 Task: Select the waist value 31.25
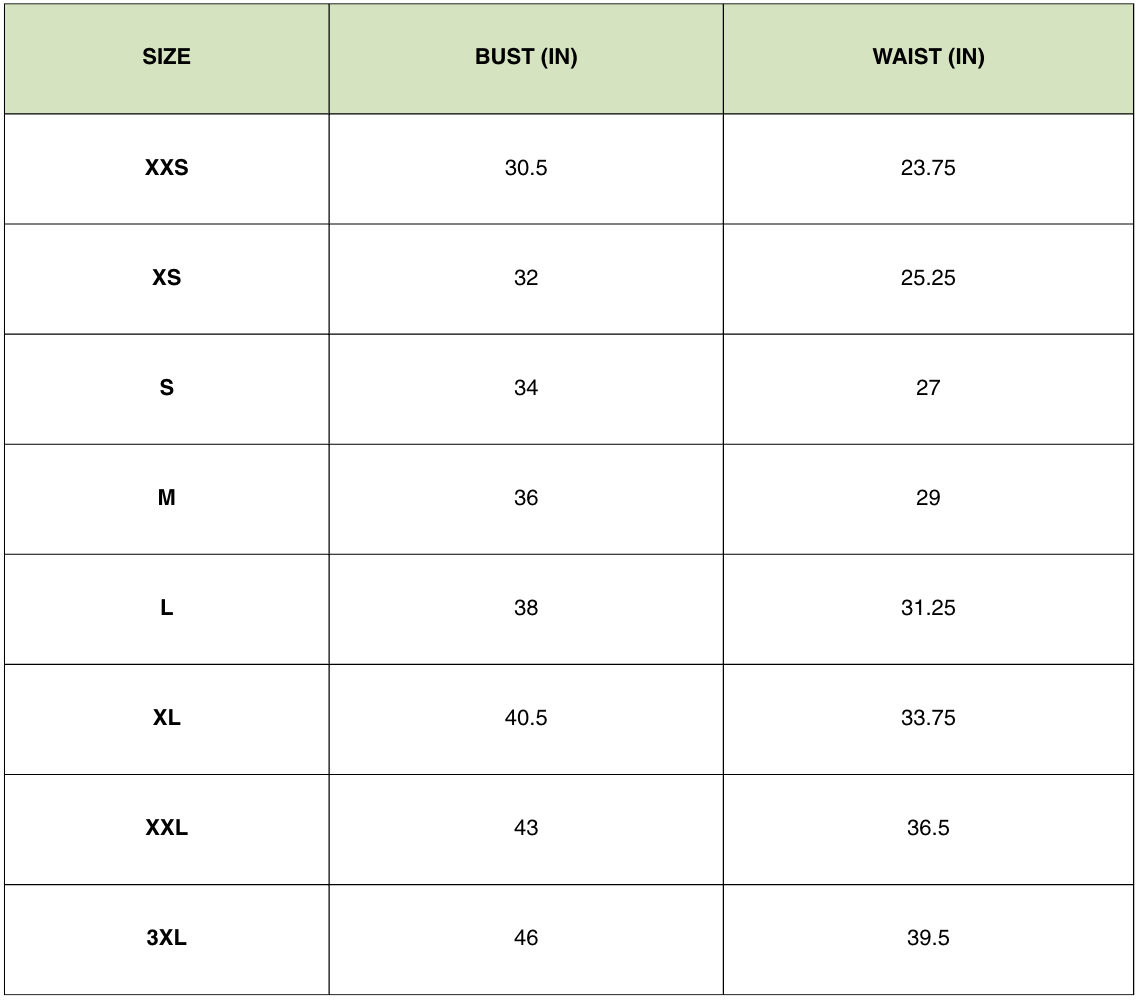pyautogui.click(x=928, y=608)
